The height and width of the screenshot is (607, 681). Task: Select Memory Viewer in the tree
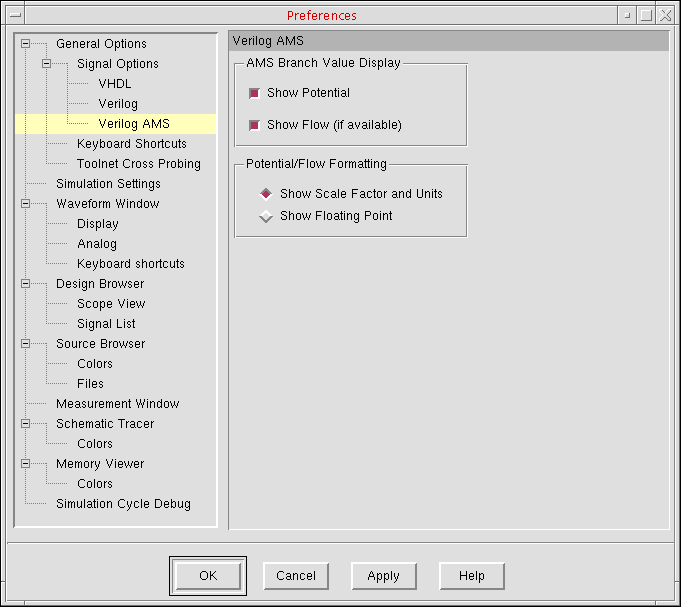pos(100,464)
